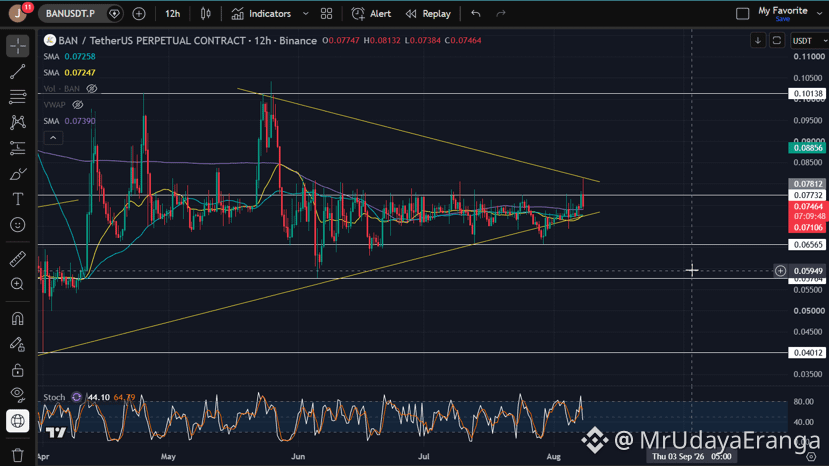829x466 pixels.
Task: Select the SMA 0.07258 legend
Action: point(69,57)
